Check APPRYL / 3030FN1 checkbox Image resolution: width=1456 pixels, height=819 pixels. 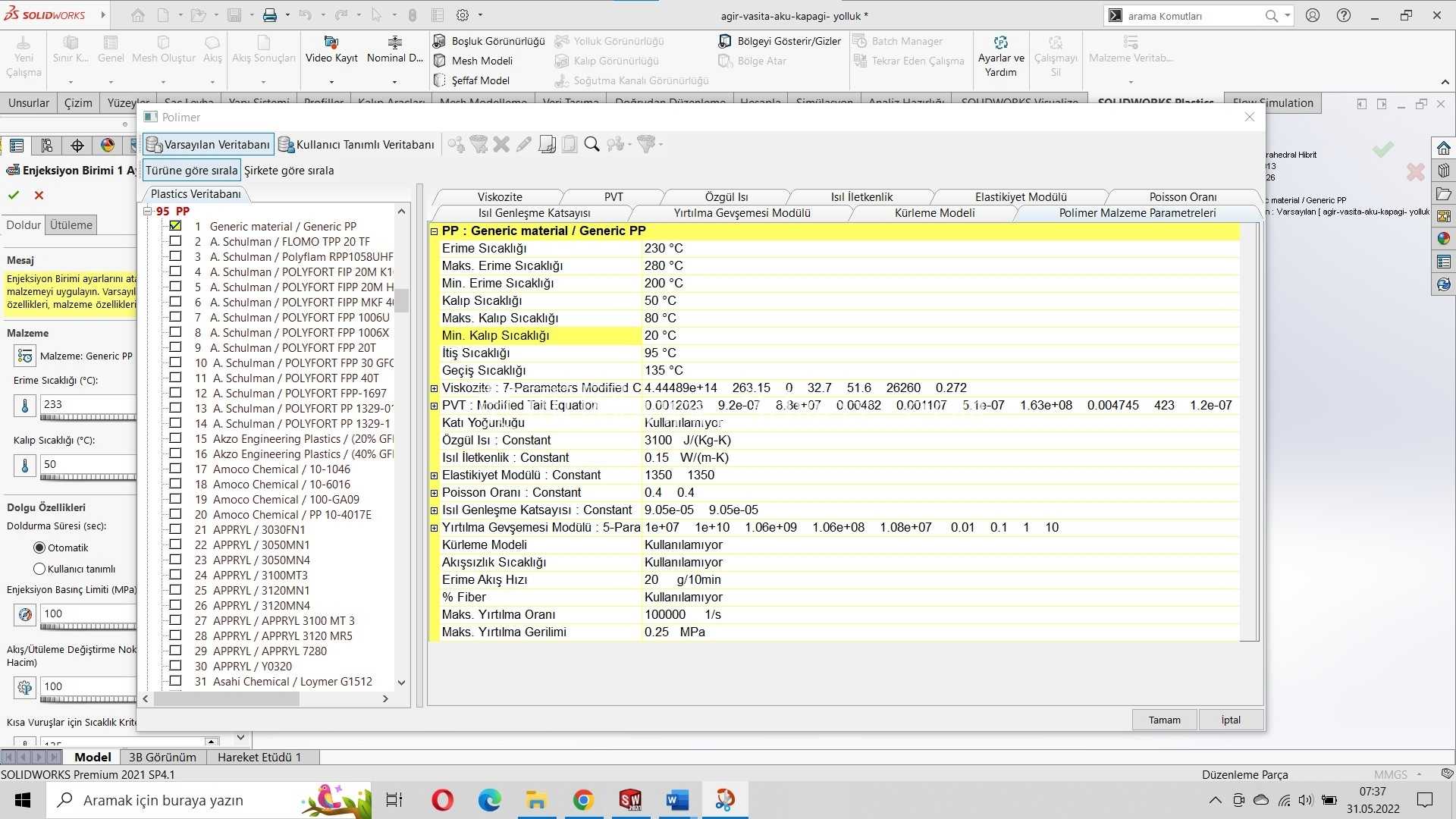[x=175, y=529]
